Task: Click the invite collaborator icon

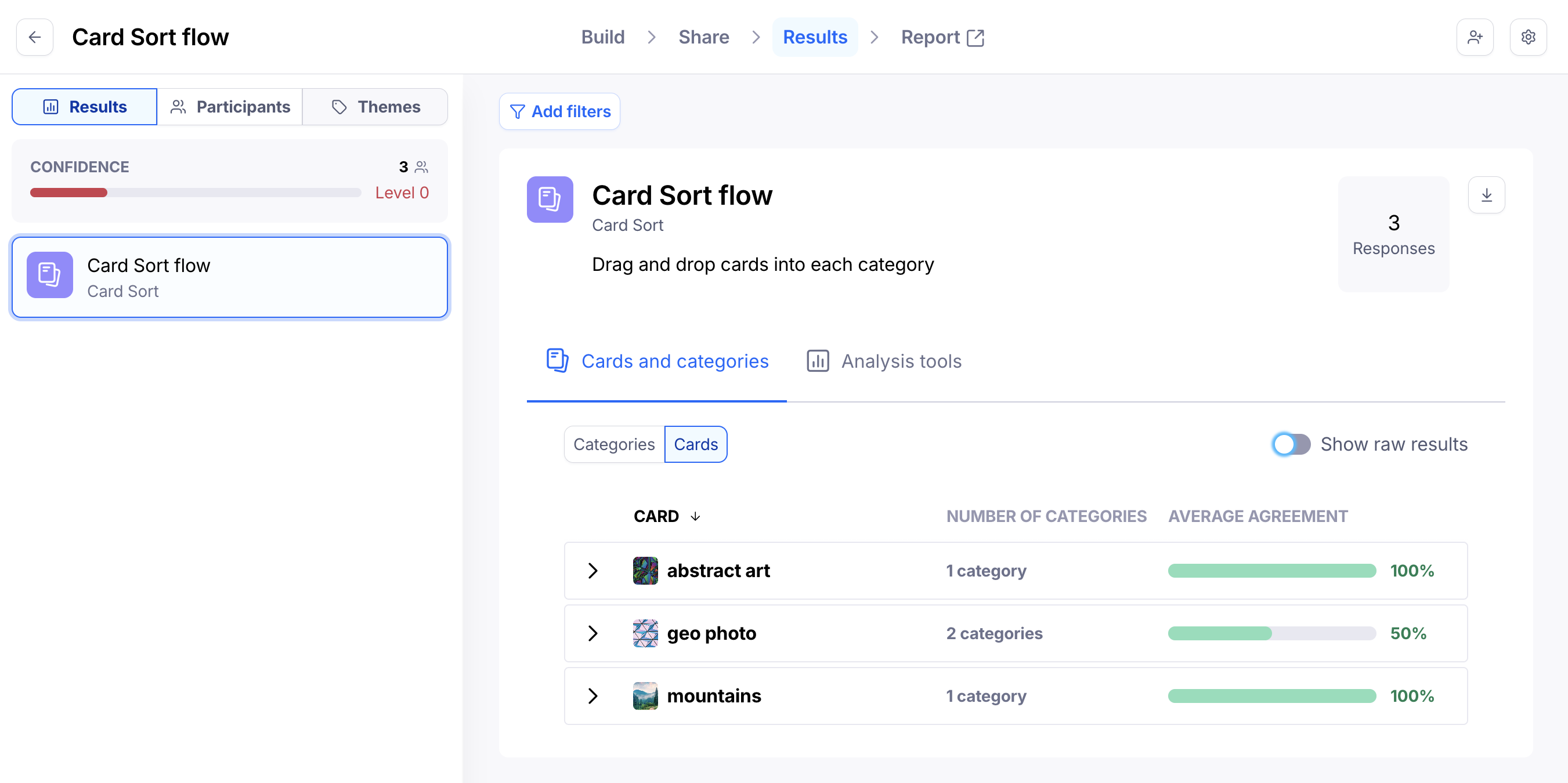Action: click(x=1474, y=37)
